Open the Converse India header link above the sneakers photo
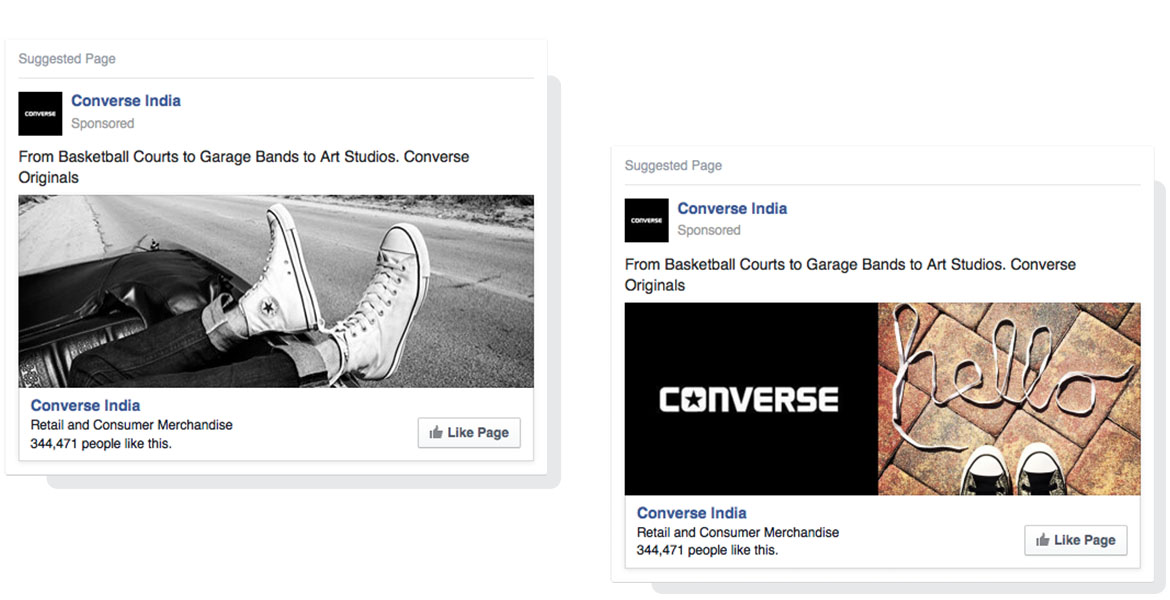 tap(126, 101)
